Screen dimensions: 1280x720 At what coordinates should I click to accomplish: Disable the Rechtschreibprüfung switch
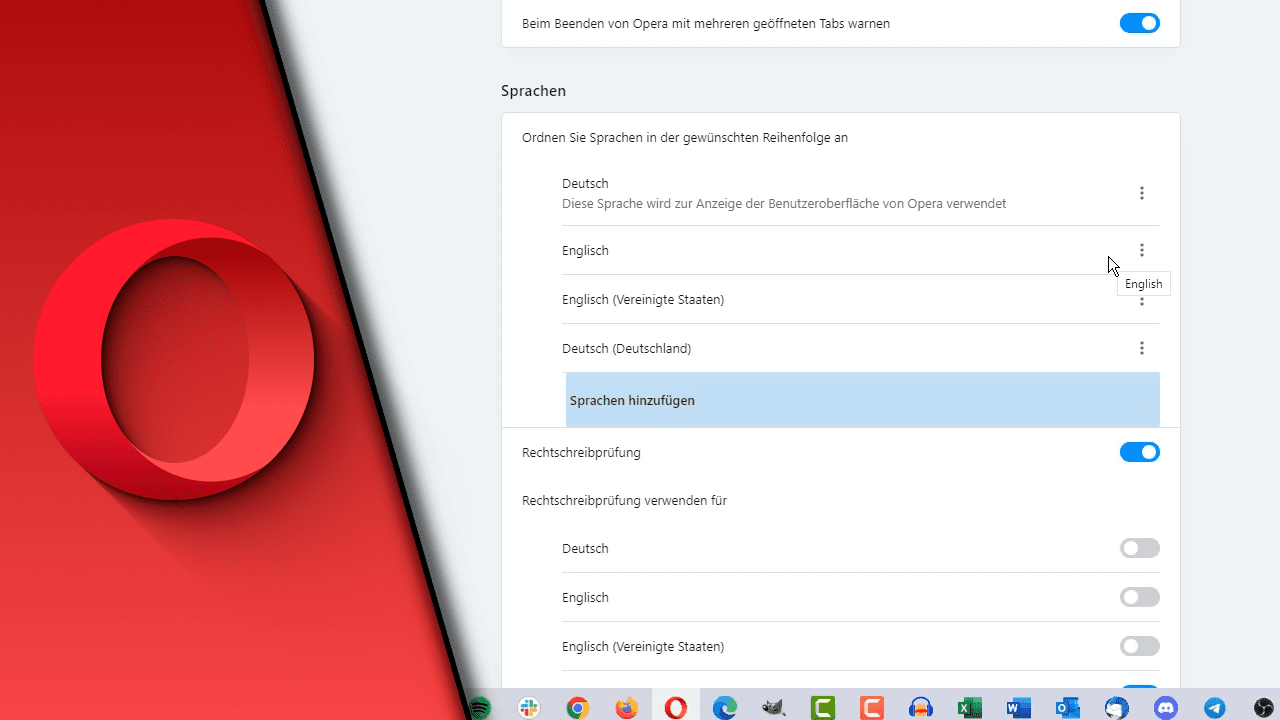pos(1140,452)
